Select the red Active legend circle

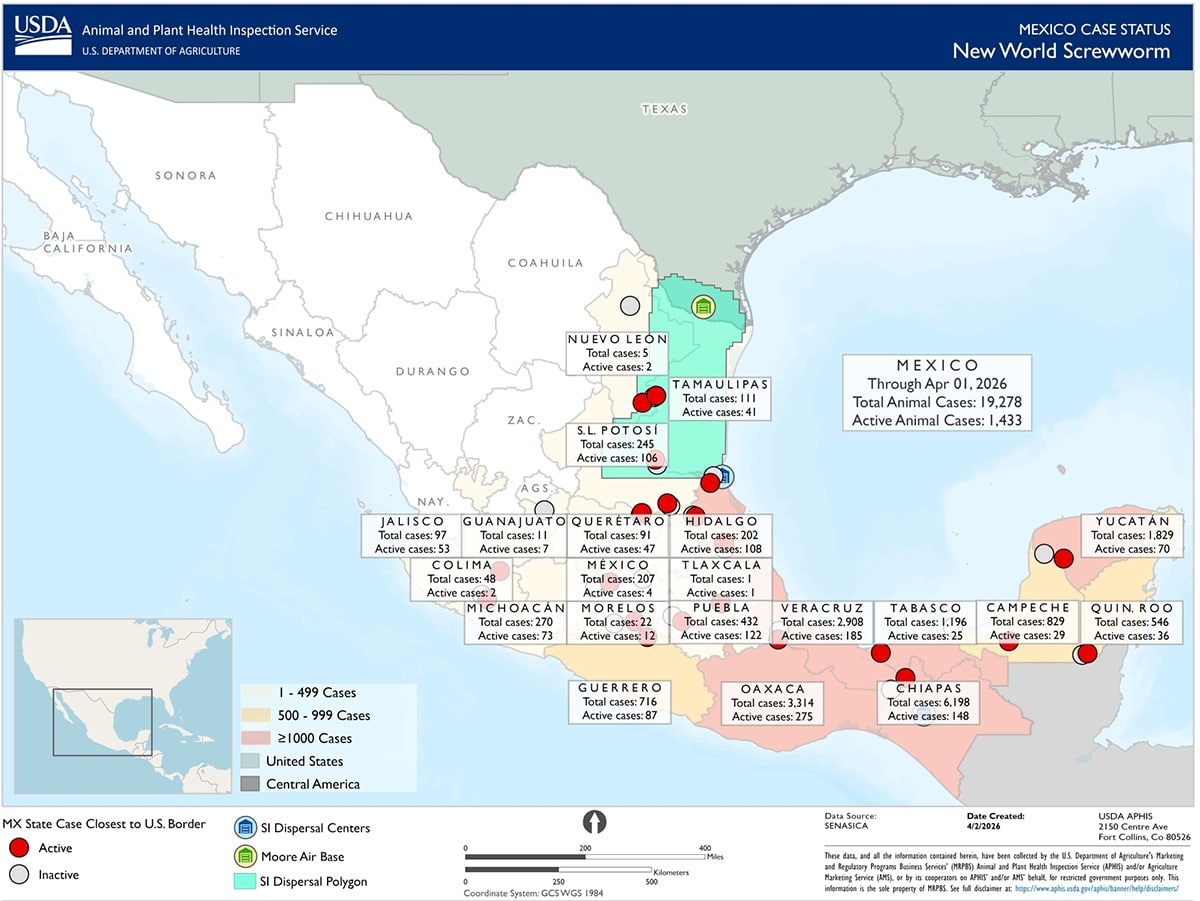[x=17, y=848]
